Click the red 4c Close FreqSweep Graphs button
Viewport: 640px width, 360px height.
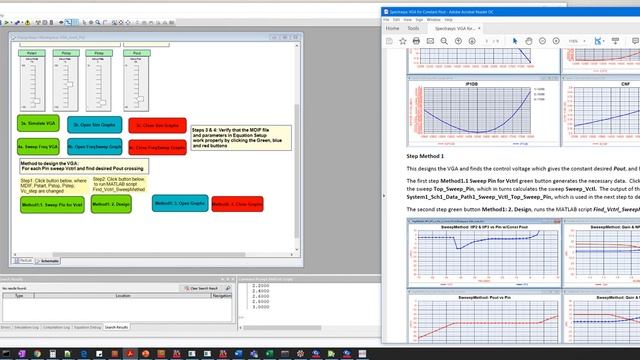(158, 147)
